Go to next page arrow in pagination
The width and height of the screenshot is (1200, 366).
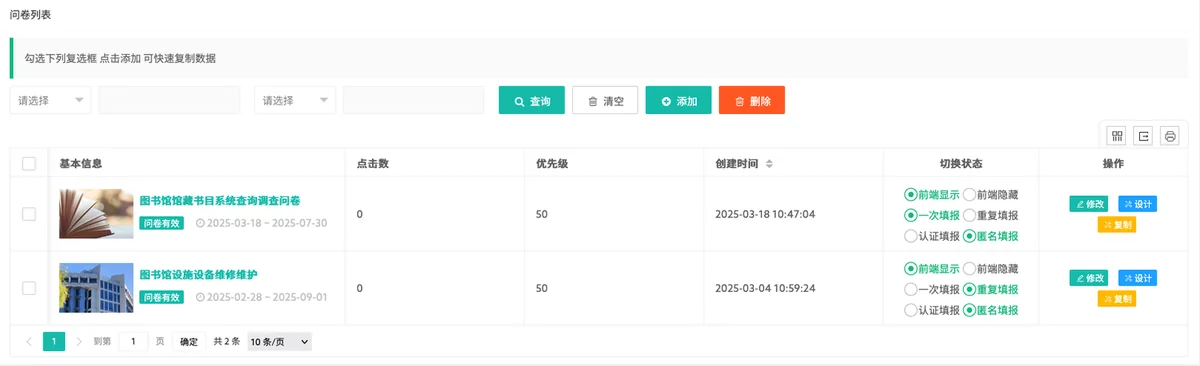[x=79, y=341]
